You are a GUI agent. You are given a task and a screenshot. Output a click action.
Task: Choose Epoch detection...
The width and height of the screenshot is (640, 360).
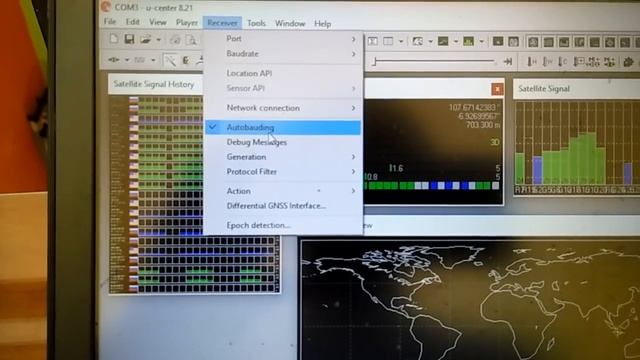tap(282, 225)
